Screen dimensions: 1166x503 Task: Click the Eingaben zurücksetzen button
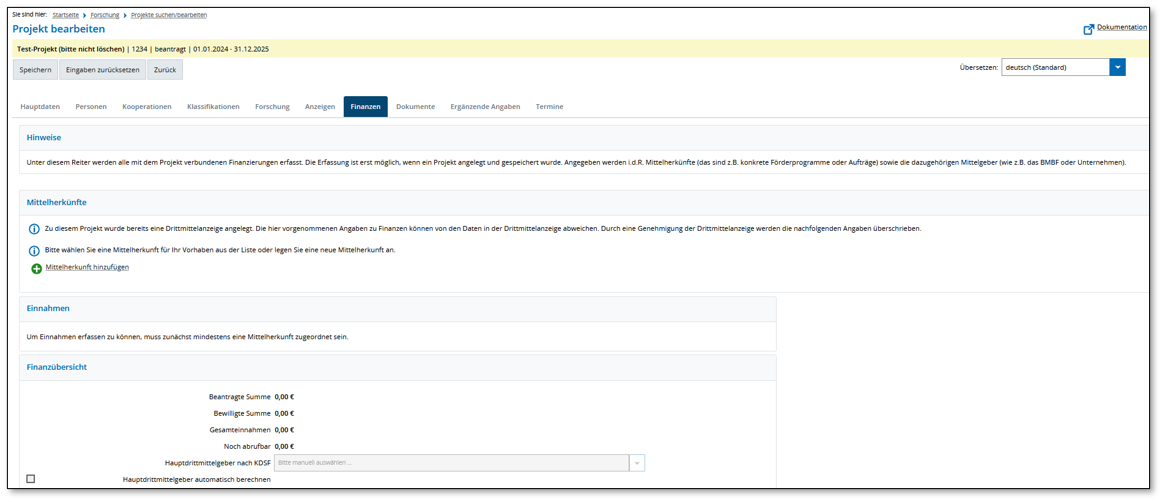coord(102,70)
